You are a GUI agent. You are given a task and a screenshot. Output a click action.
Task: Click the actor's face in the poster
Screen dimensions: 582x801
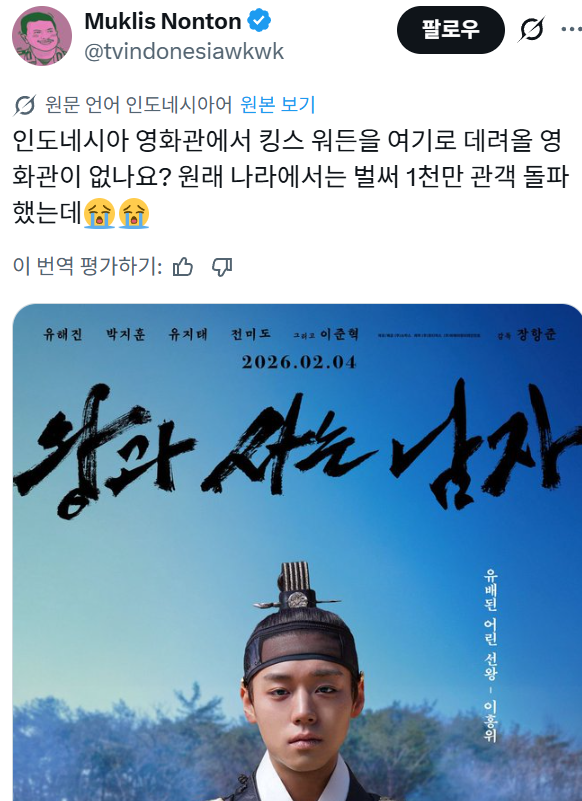[x=301, y=715]
